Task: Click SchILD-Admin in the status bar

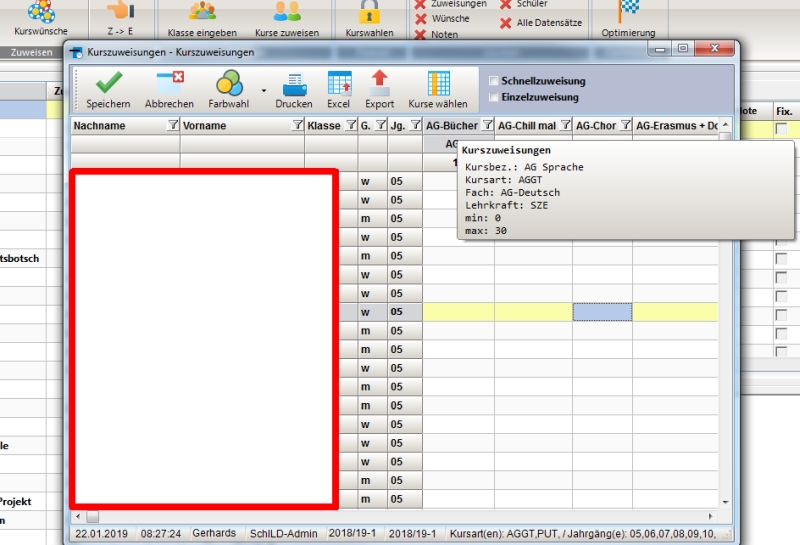Action: 283,534
